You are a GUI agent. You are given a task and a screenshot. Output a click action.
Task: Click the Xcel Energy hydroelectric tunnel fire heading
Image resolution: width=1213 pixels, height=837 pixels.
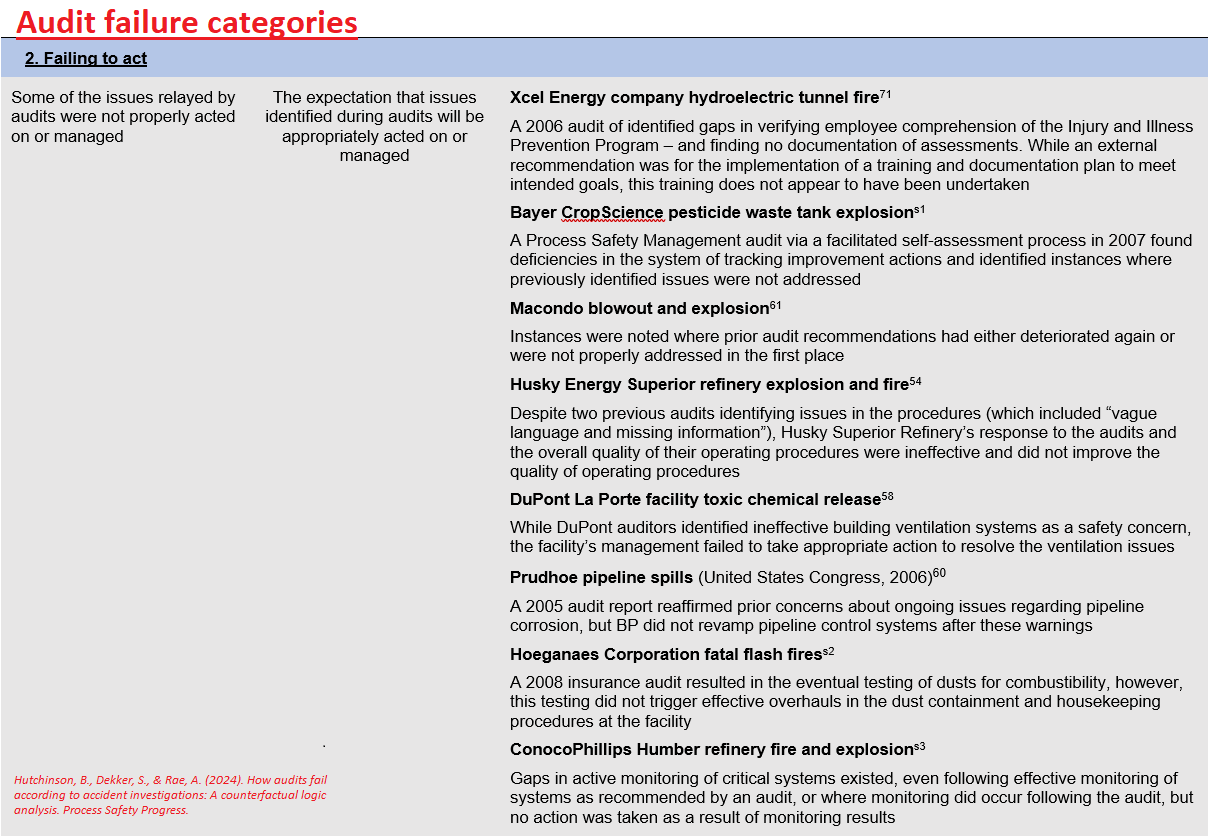click(x=700, y=97)
